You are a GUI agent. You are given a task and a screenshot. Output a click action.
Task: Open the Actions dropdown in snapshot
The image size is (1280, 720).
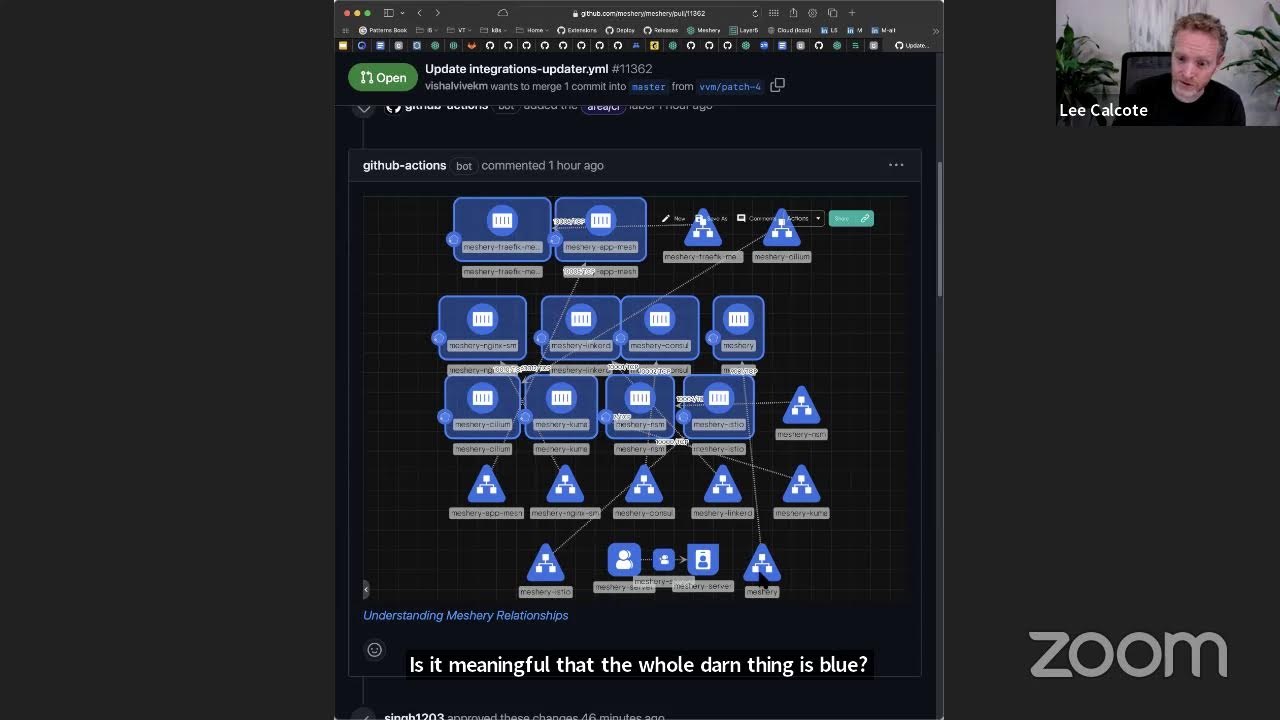click(805, 218)
